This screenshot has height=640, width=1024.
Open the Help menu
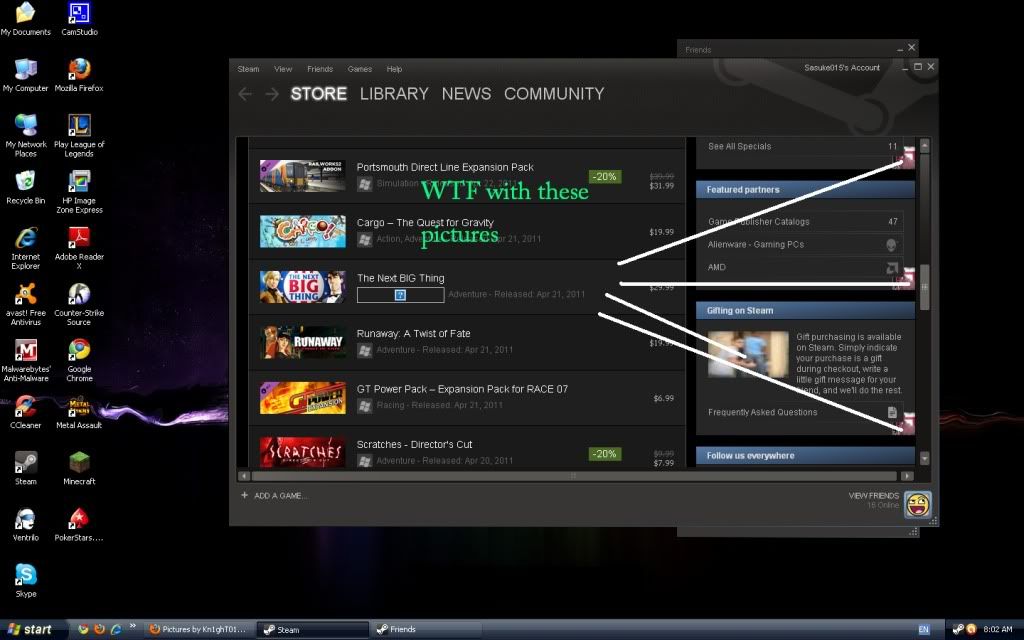coord(394,69)
